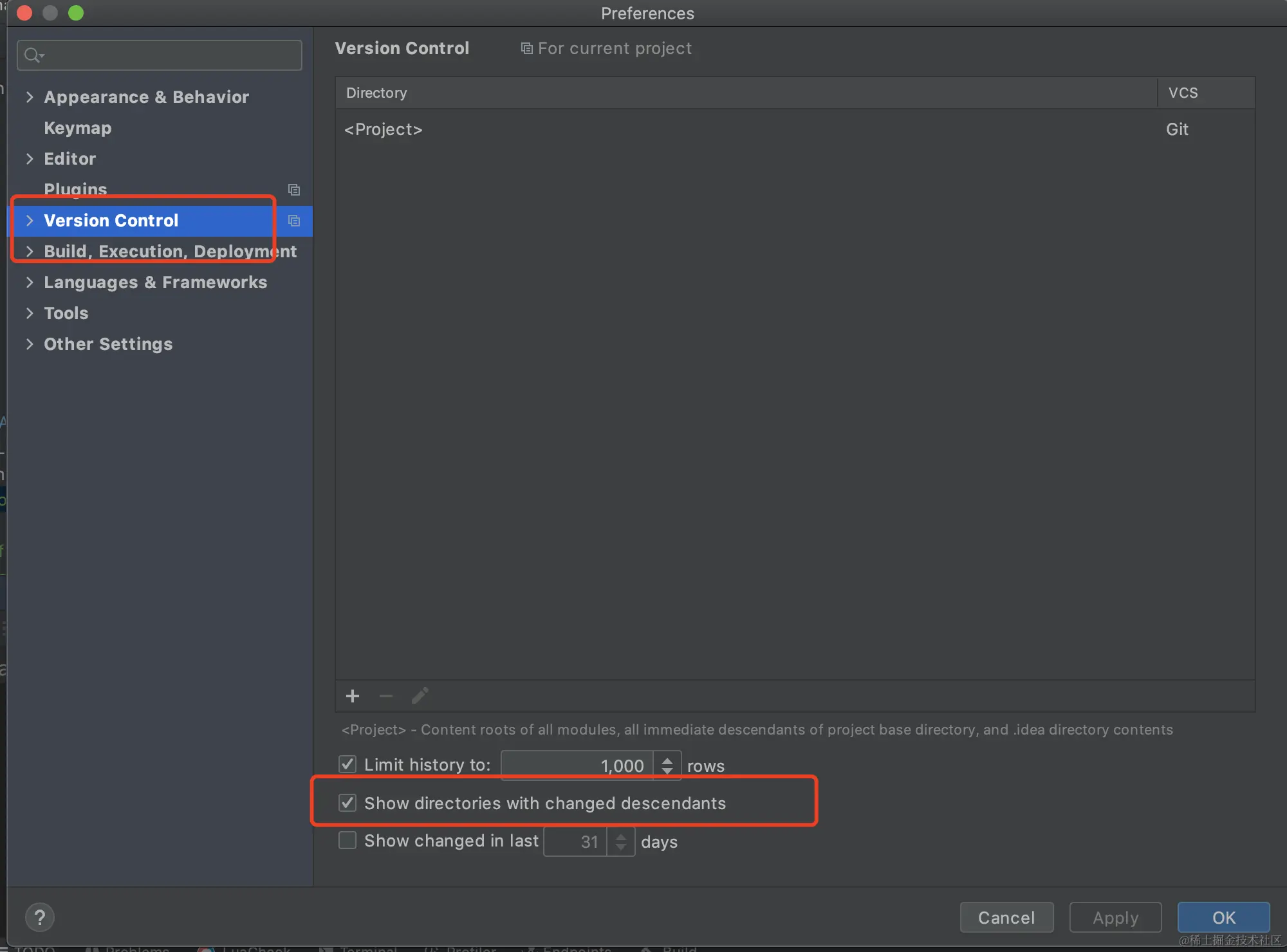
Task: Click the For current project icon
Action: click(526, 49)
